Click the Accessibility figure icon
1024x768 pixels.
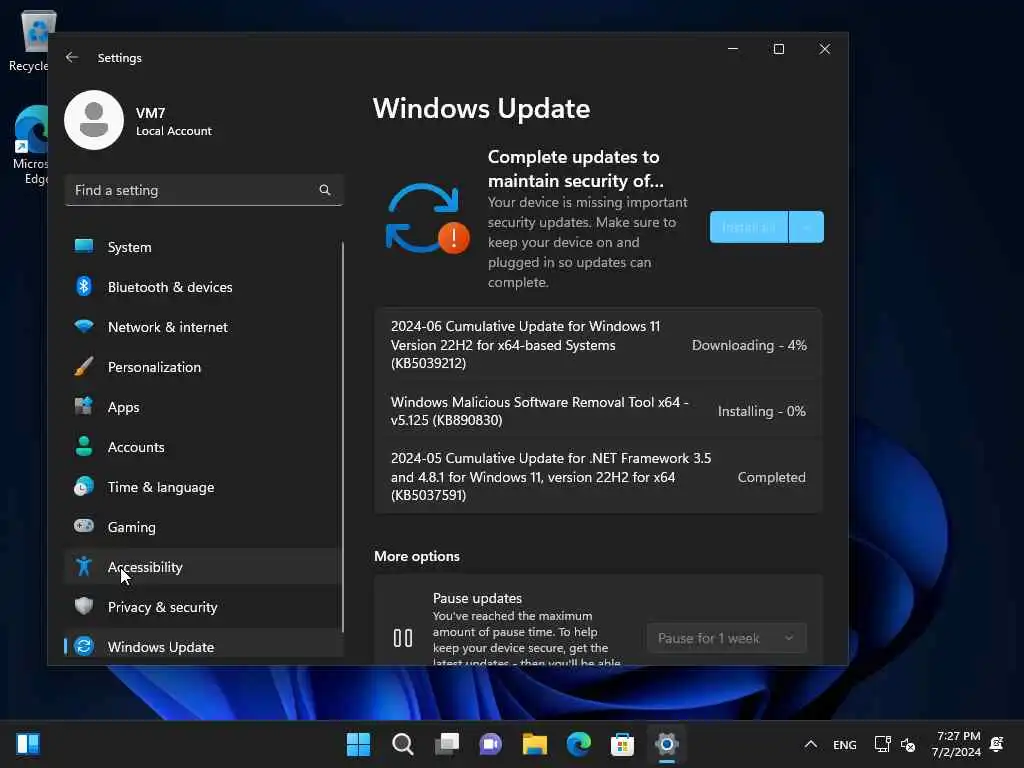click(84, 566)
